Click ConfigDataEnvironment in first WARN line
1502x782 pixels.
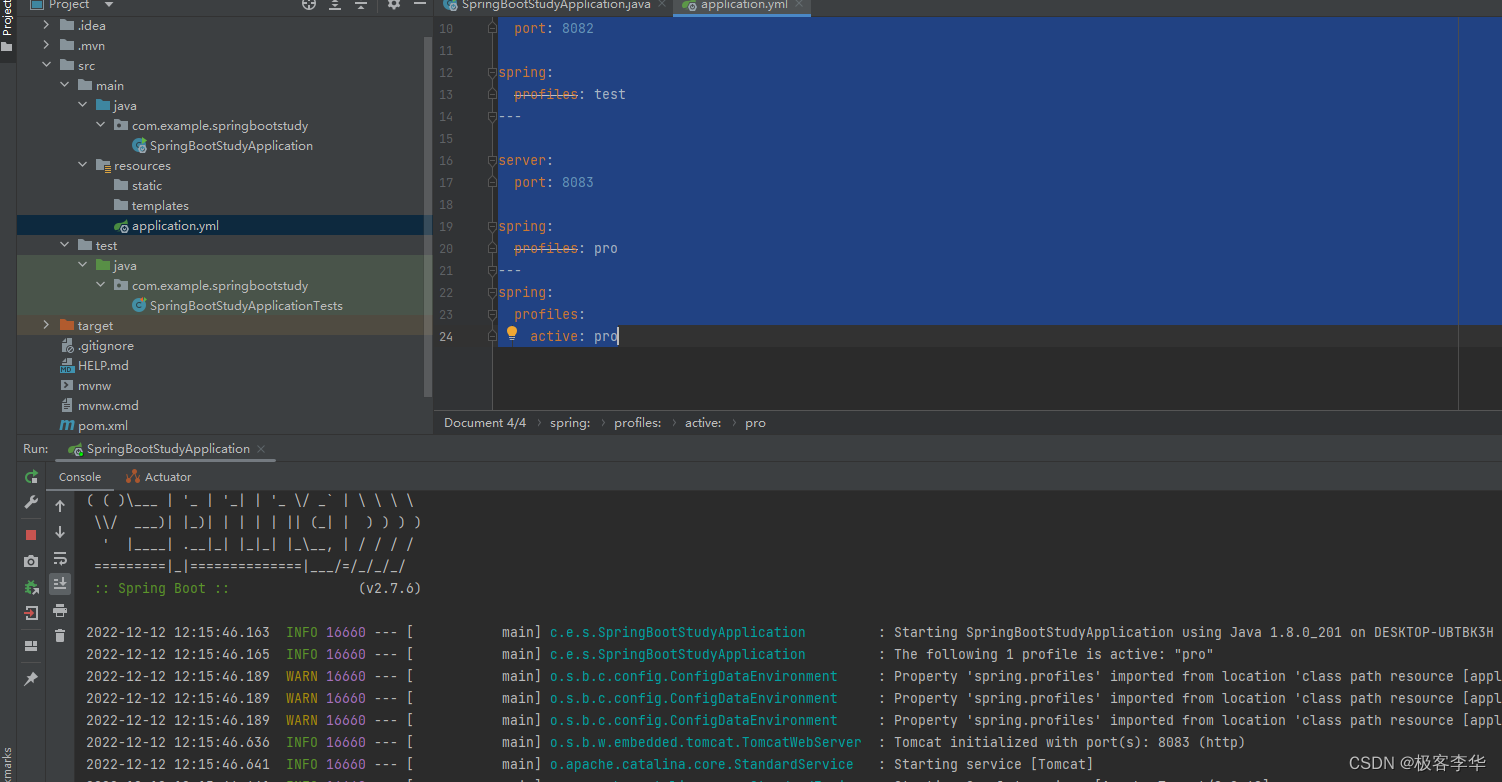click(x=694, y=676)
